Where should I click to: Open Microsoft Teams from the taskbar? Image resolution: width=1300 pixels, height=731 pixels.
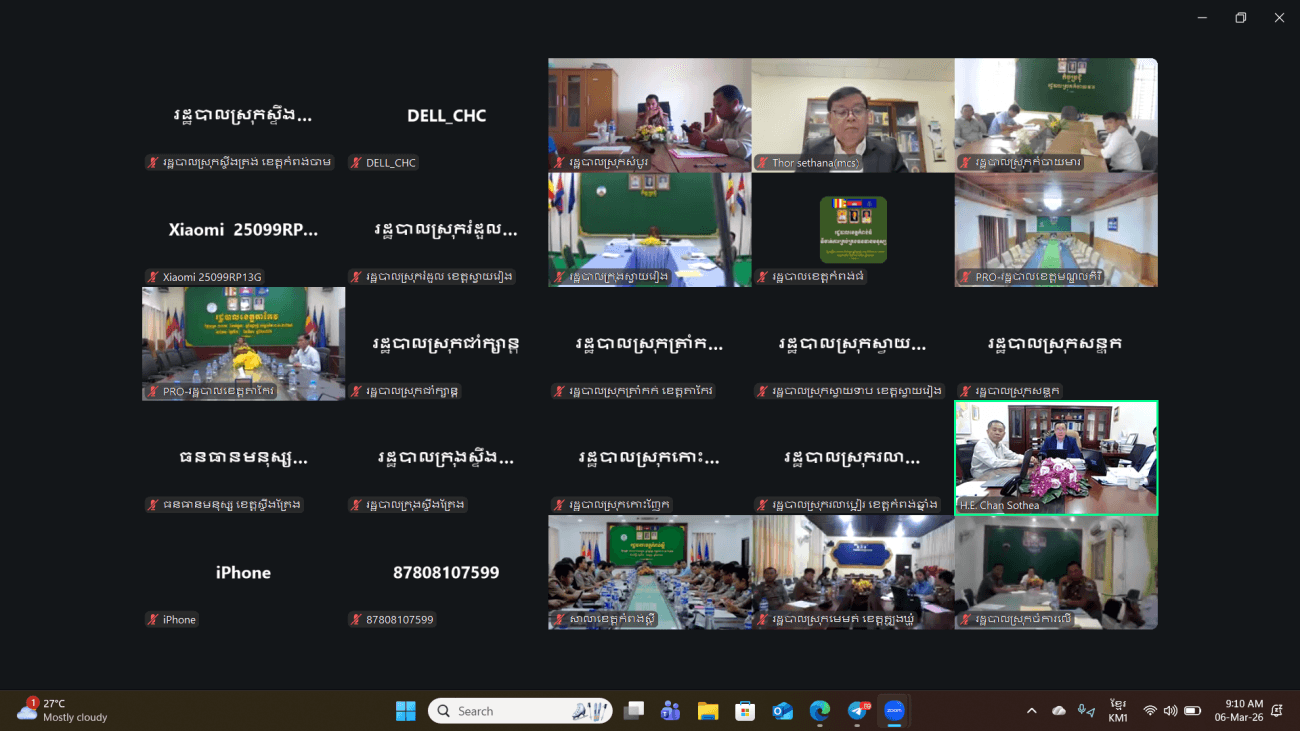coord(670,711)
